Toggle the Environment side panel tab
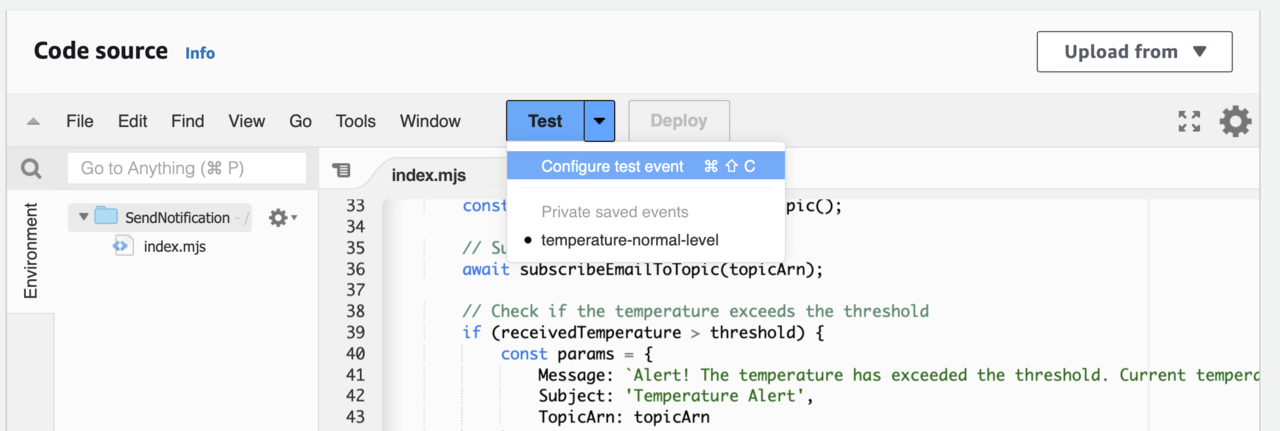Image resolution: width=1280 pixels, height=431 pixels. [x=31, y=250]
